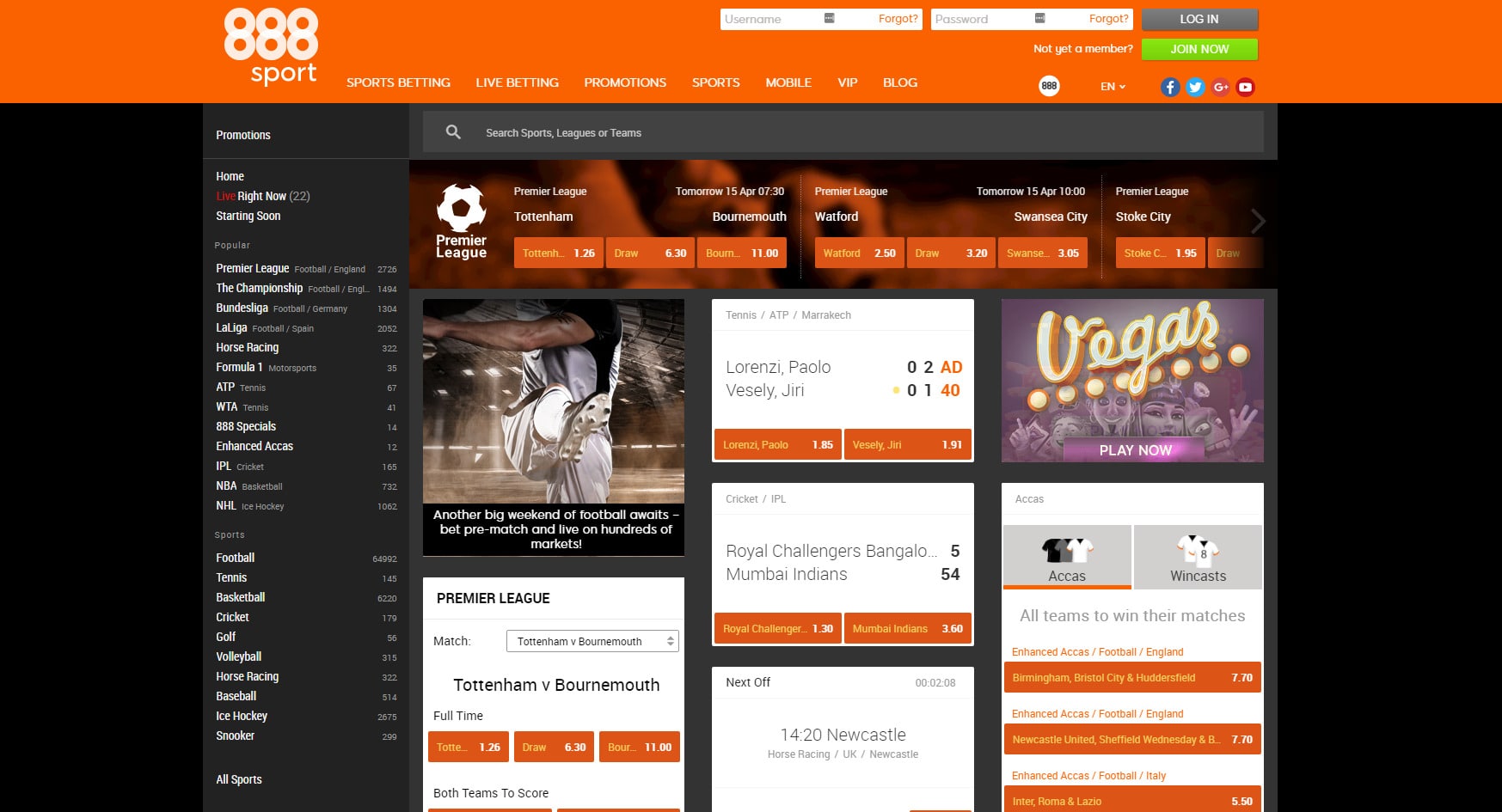The height and width of the screenshot is (812, 1502).
Task: Open the Match selector Tottenham v Bournemouth
Action: [x=592, y=641]
